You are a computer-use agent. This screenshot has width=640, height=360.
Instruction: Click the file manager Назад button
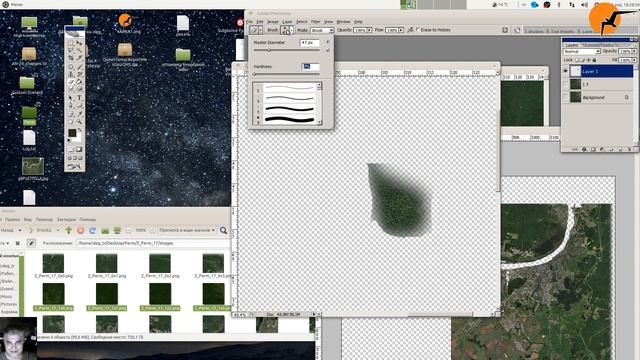point(7,230)
